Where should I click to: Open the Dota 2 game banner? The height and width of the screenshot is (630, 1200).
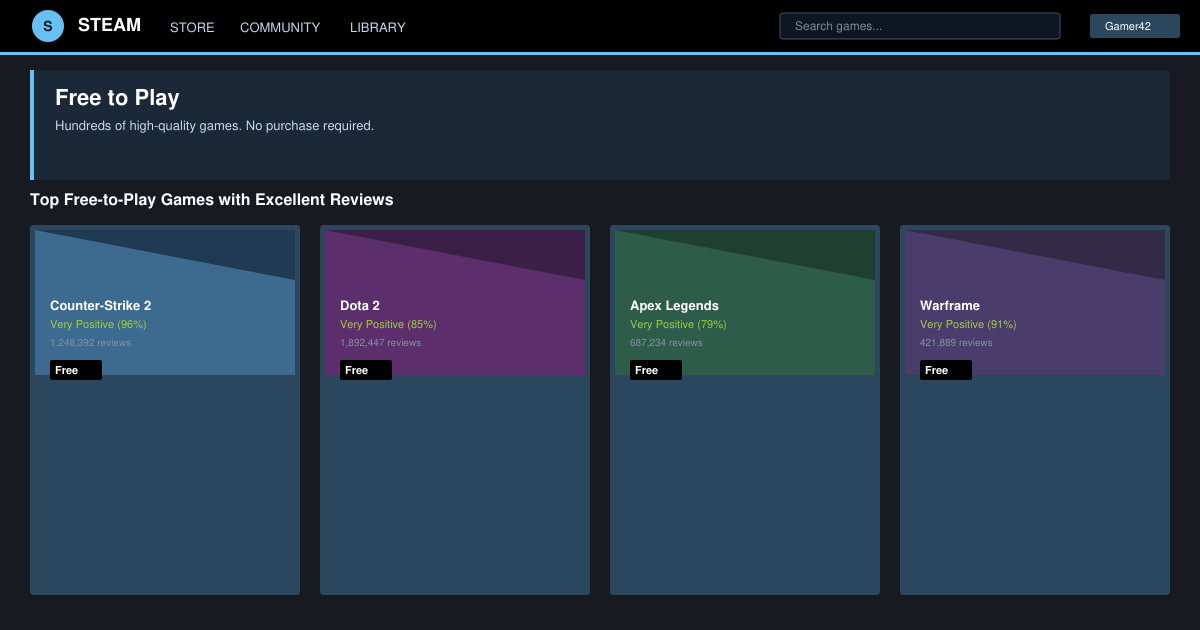pyautogui.click(x=455, y=302)
